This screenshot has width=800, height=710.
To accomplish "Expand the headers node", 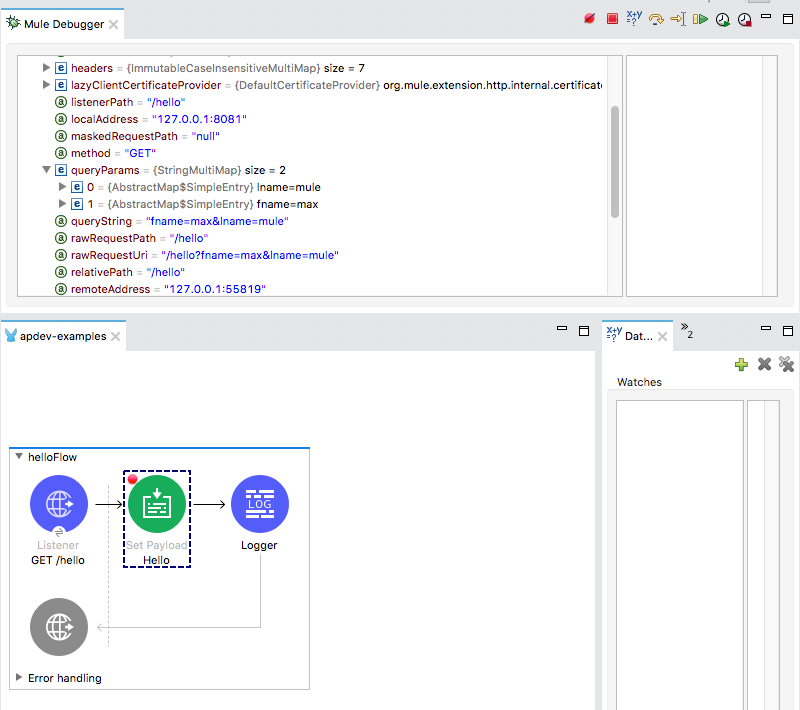I will tap(46, 67).
